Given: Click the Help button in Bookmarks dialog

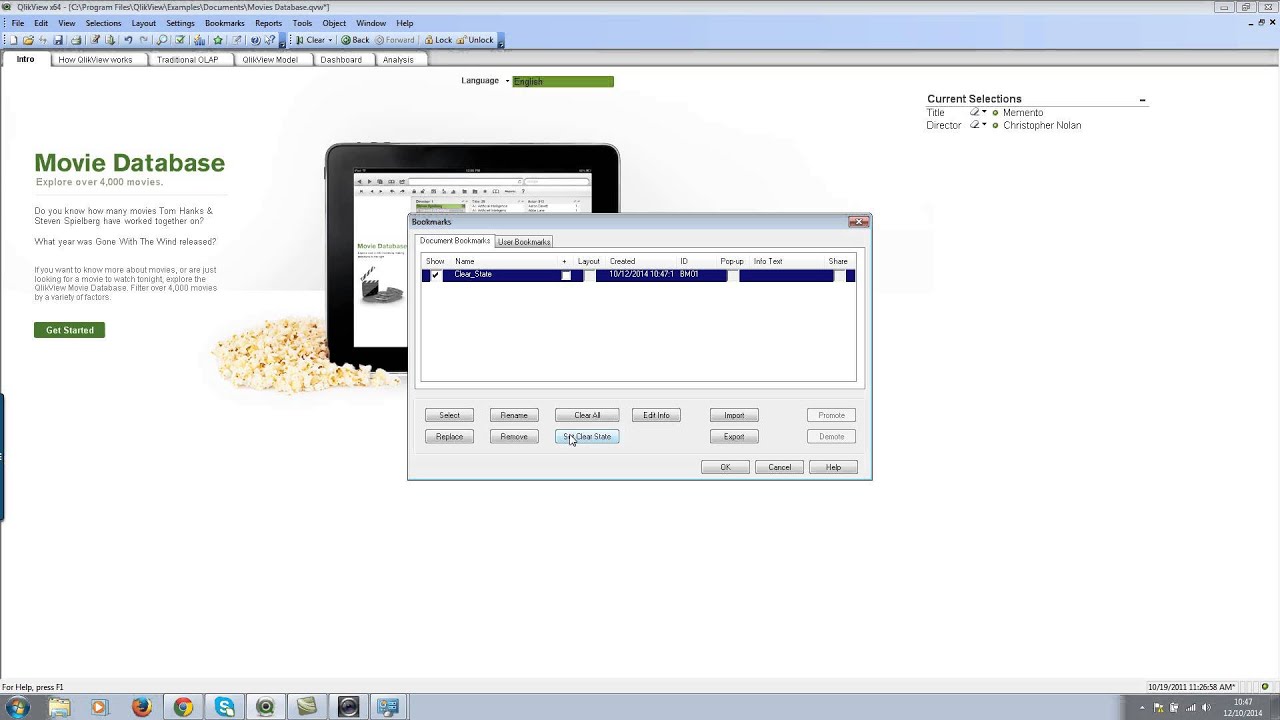Looking at the screenshot, I should pyautogui.click(x=833, y=468).
